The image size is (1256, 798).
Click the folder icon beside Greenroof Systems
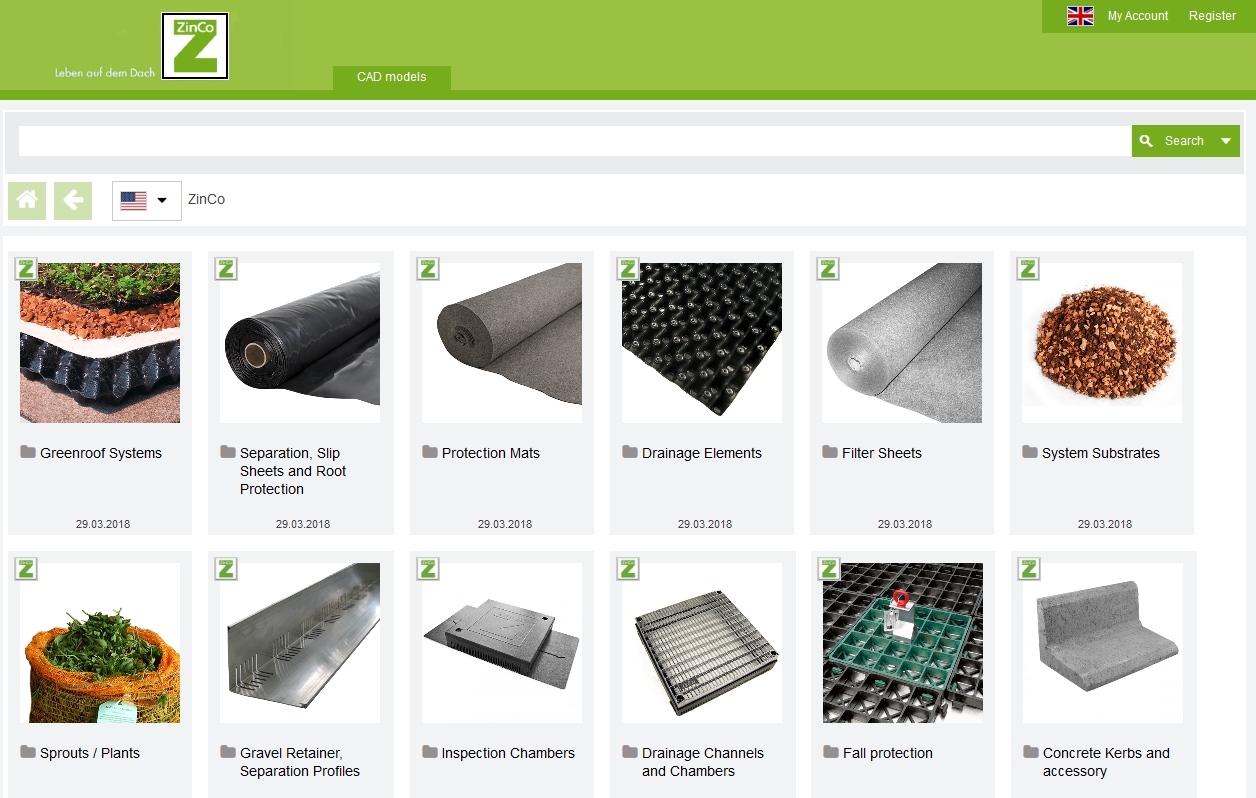pos(28,452)
